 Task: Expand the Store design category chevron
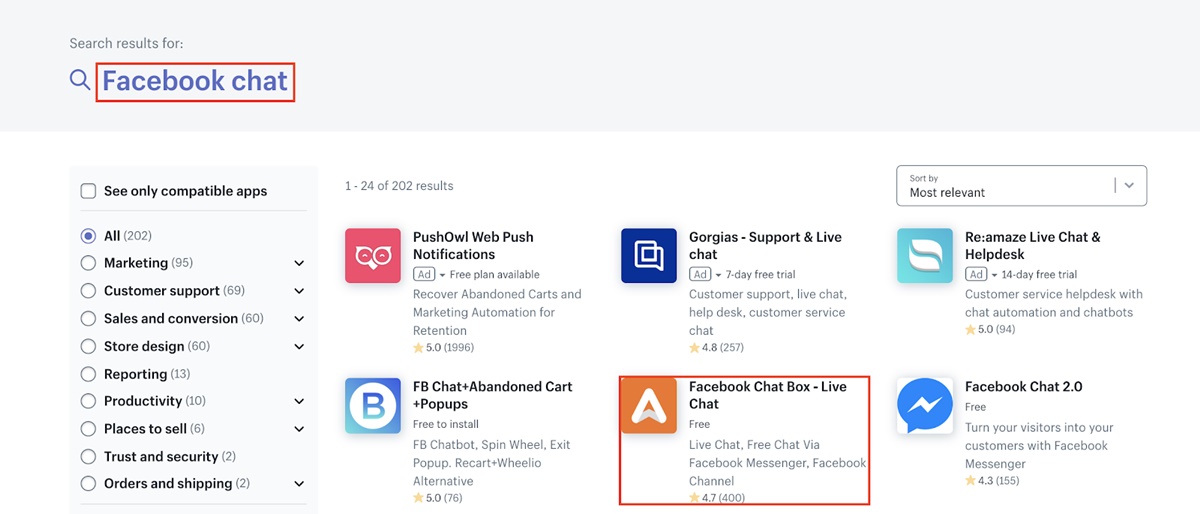[299, 346]
